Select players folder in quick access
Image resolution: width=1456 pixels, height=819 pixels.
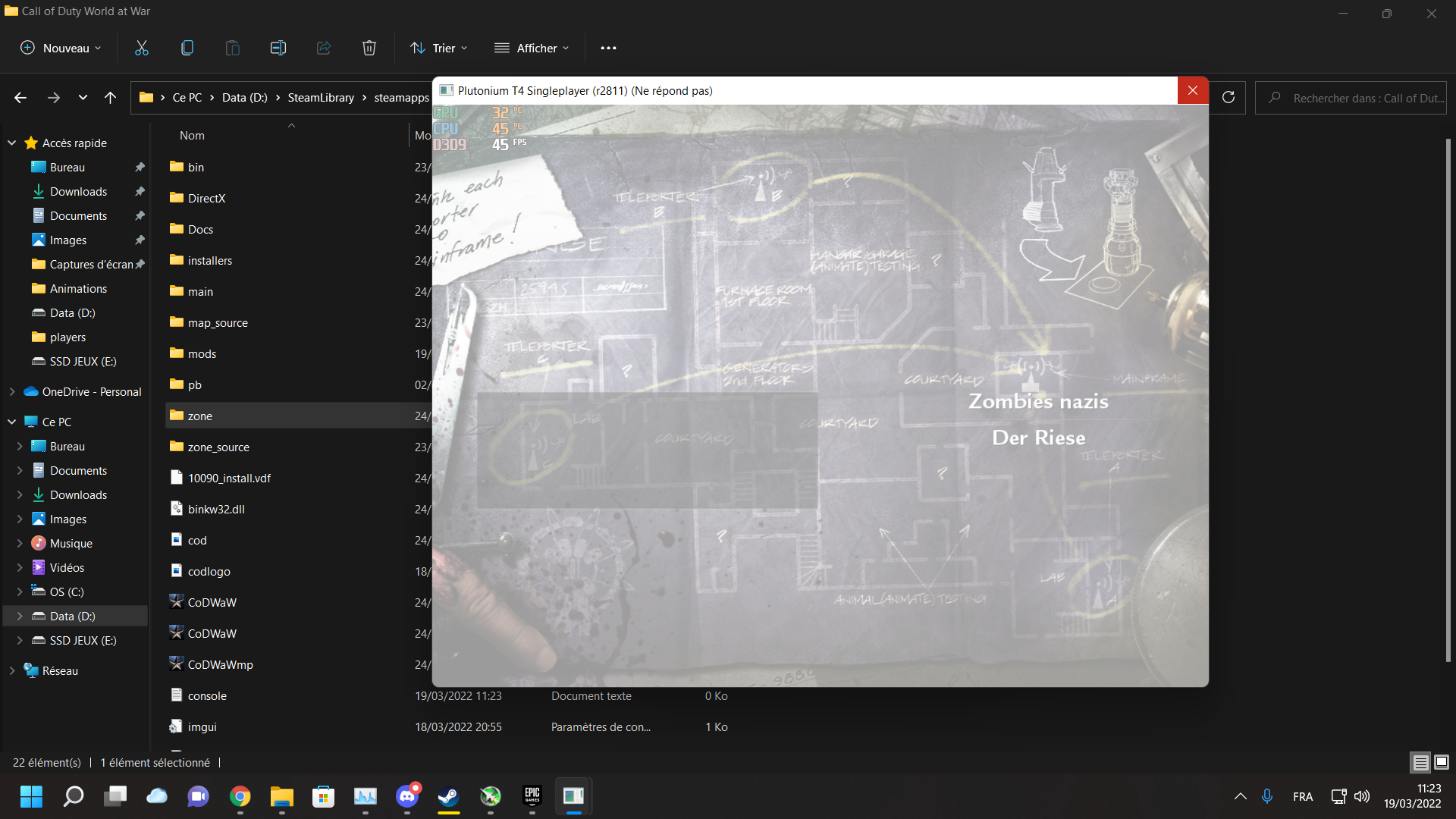pos(67,337)
